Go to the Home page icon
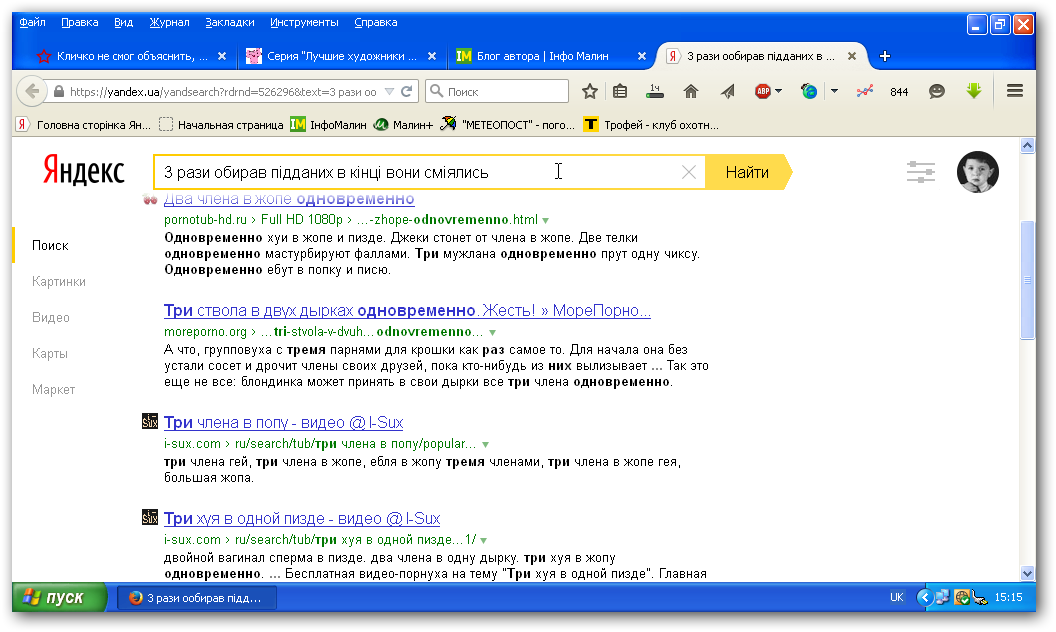This screenshot has height=632, width=1056. pos(691,91)
